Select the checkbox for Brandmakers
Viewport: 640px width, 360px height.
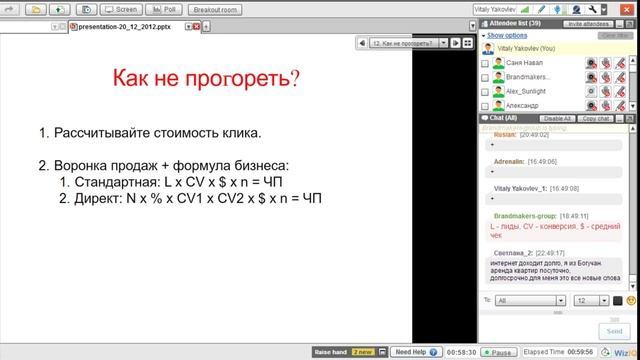[484, 78]
